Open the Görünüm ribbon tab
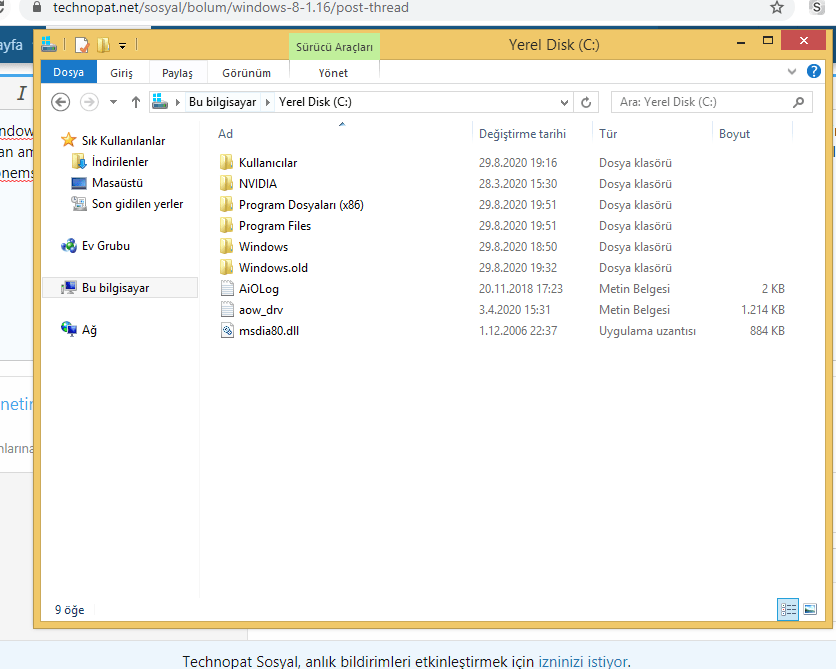Screen dimensions: 836x669 tap(246, 73)
